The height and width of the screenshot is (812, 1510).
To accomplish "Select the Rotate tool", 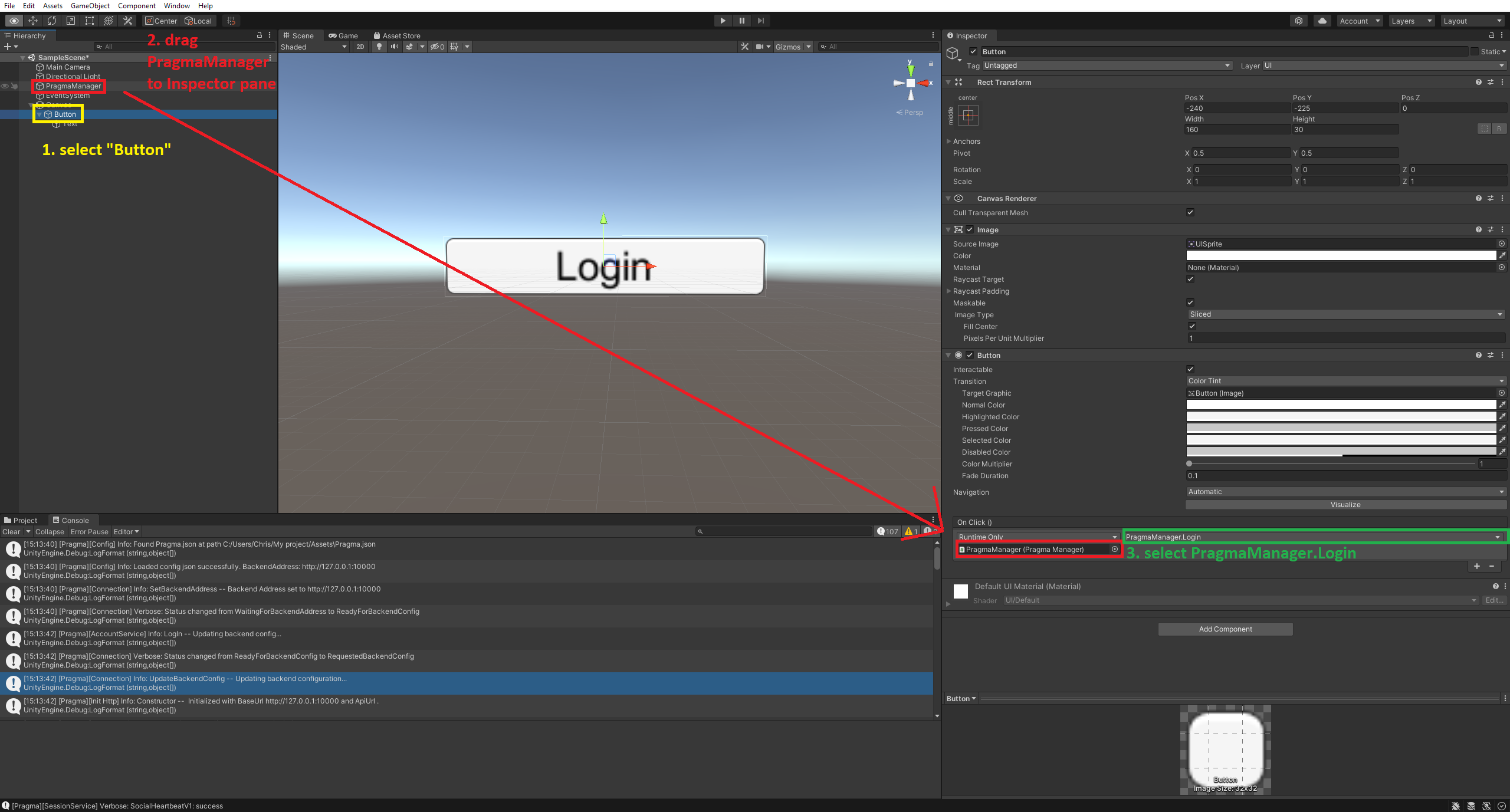I will click(52, 21).
